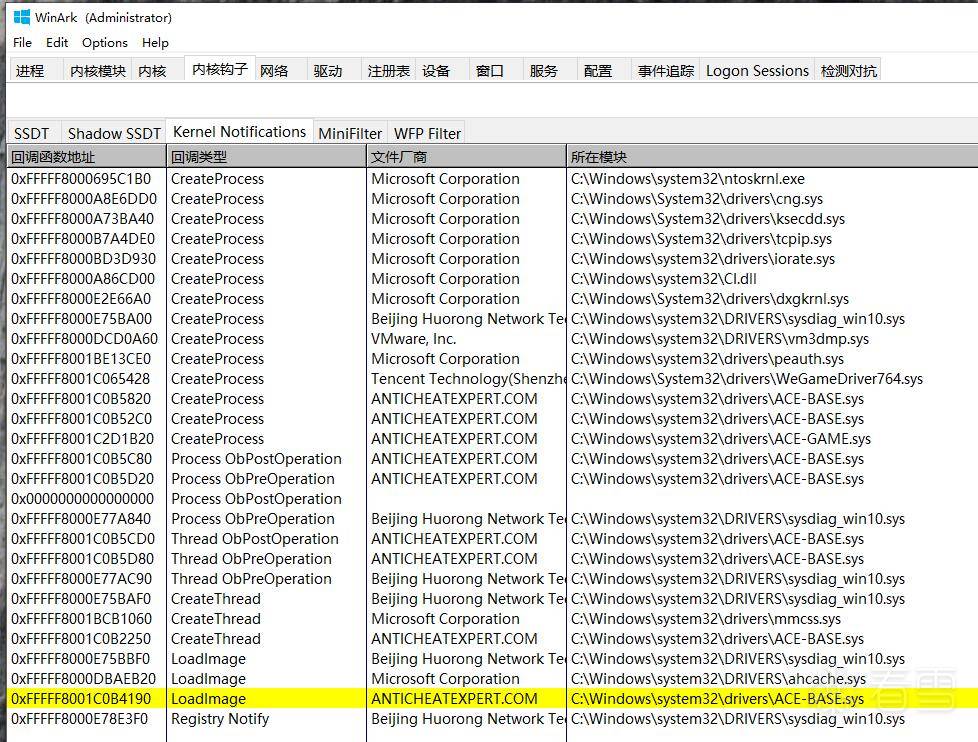Switch to the 进程 tab
The width and height of the screenshot is (978, 742).
pyautogui.click(x=35, y=70)
